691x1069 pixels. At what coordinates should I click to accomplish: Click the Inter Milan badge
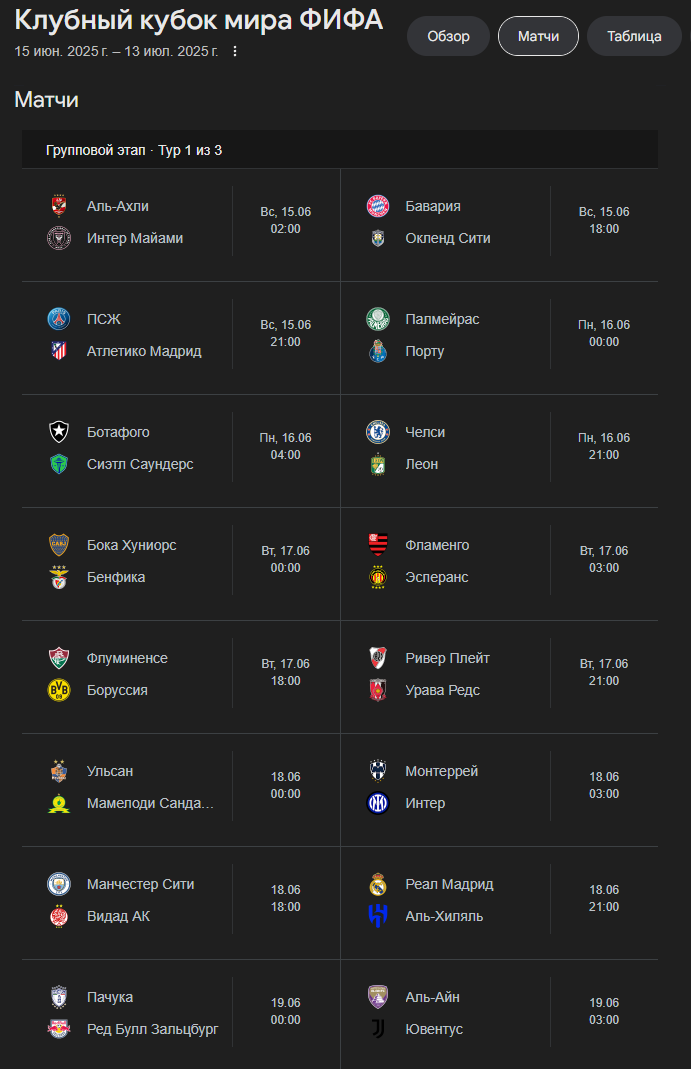[378, 803]
